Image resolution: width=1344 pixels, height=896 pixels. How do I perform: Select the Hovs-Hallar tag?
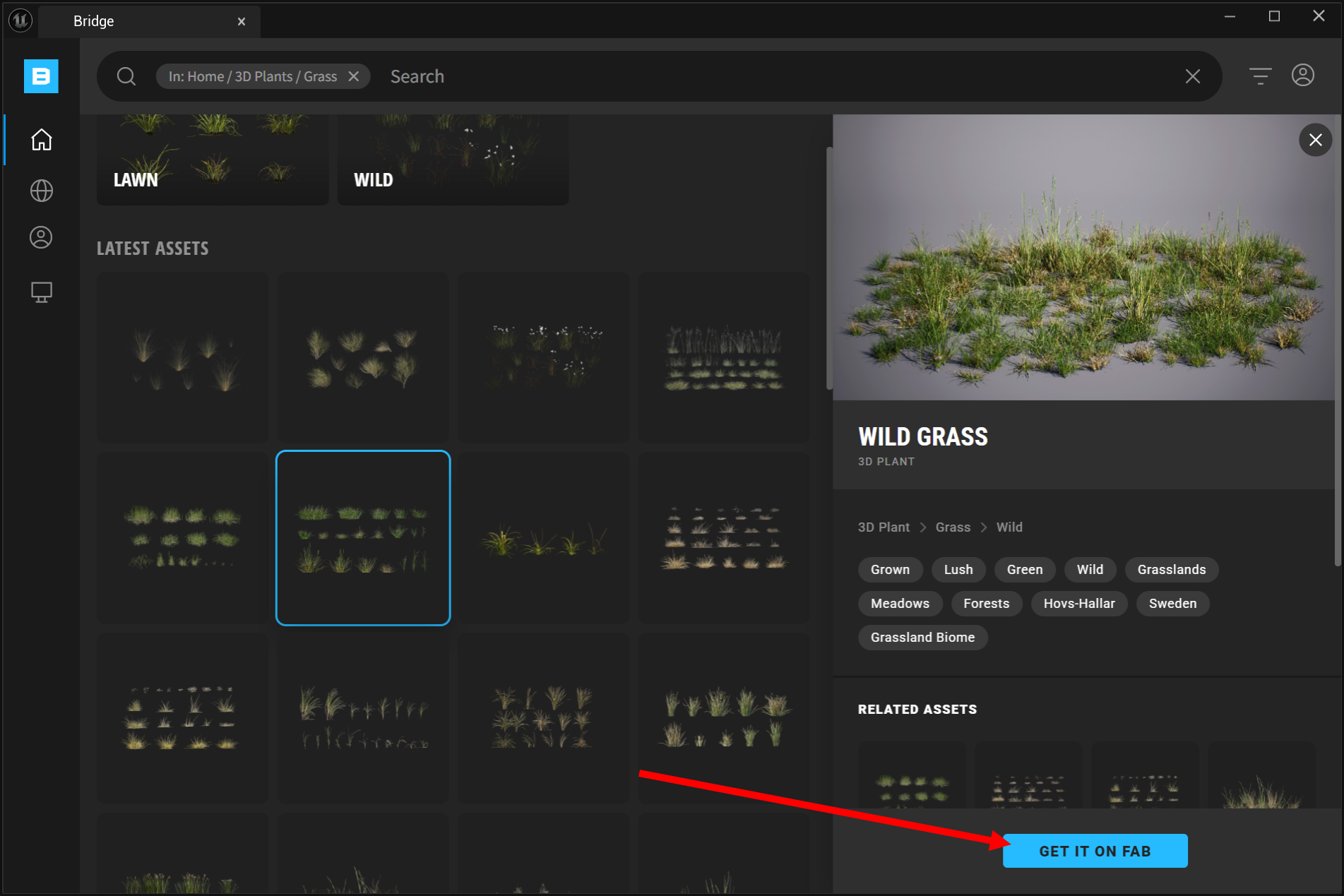coord(1079,604)
